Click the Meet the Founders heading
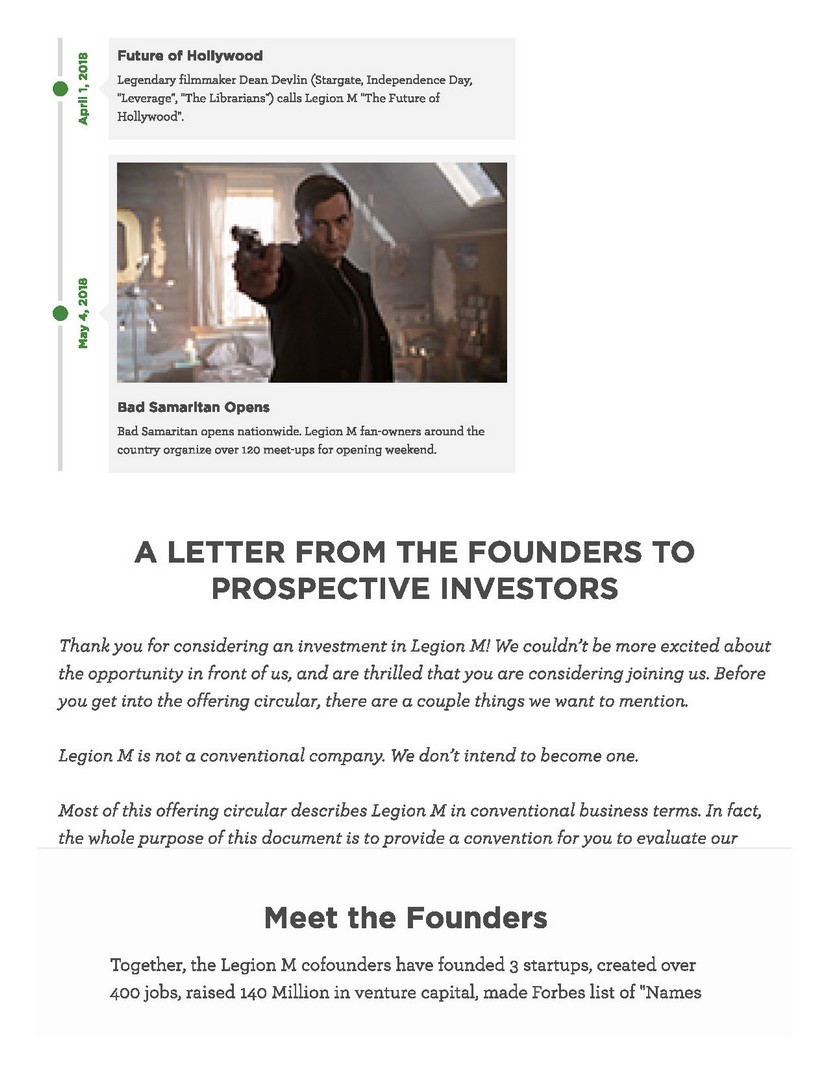 (405, 917)
